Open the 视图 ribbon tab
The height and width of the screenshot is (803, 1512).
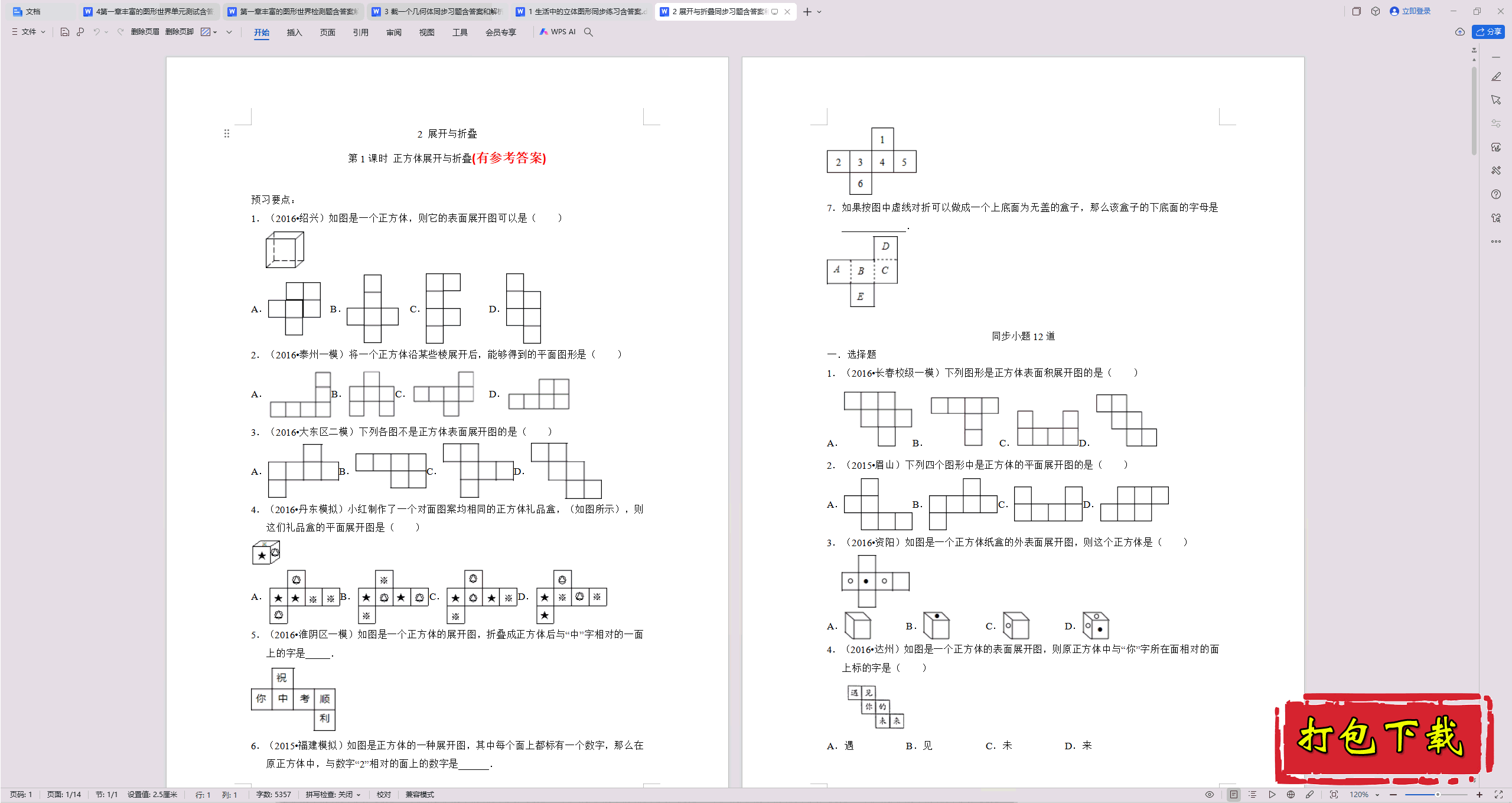[427, 32]
